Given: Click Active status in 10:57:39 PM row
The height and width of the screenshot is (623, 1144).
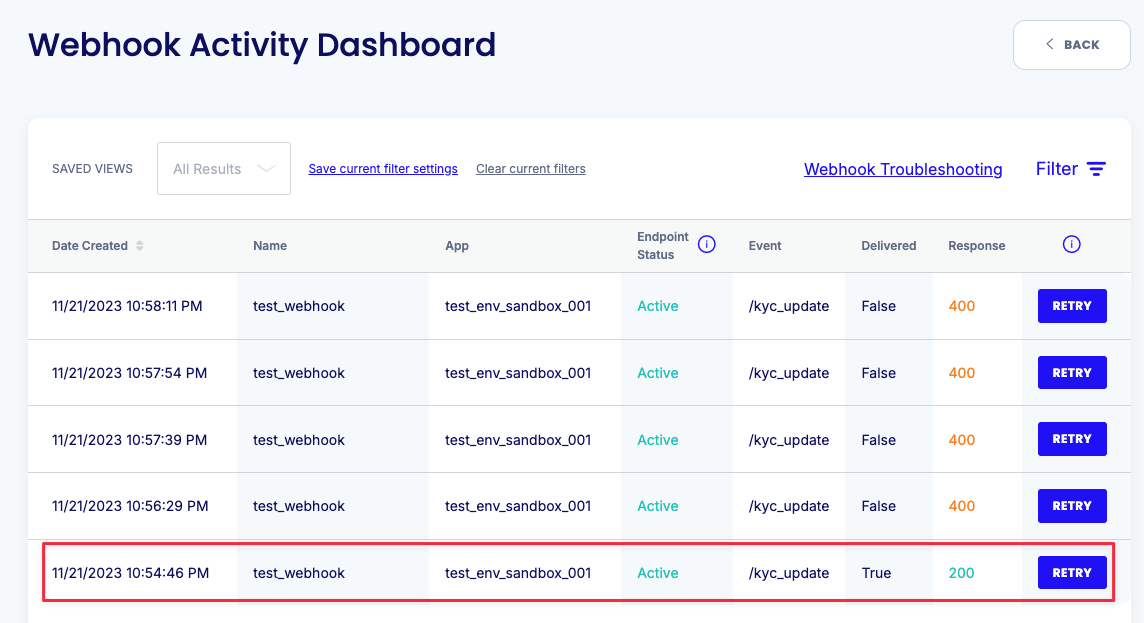Looking at the screenshot, I should tap(657, 440).
